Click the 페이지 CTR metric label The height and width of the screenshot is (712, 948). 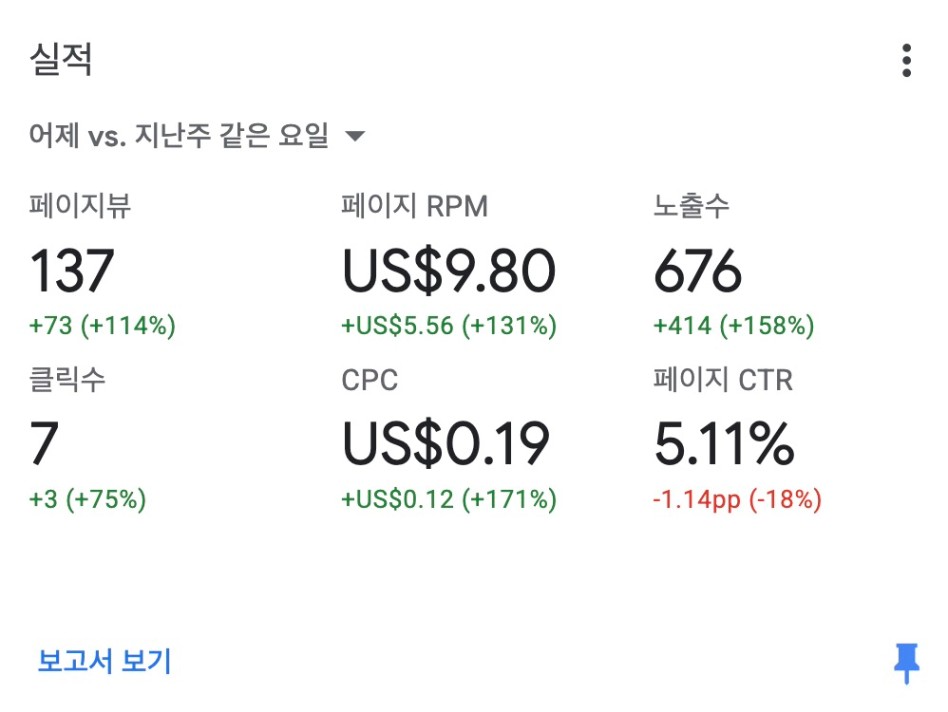click(x=723, y=380)
